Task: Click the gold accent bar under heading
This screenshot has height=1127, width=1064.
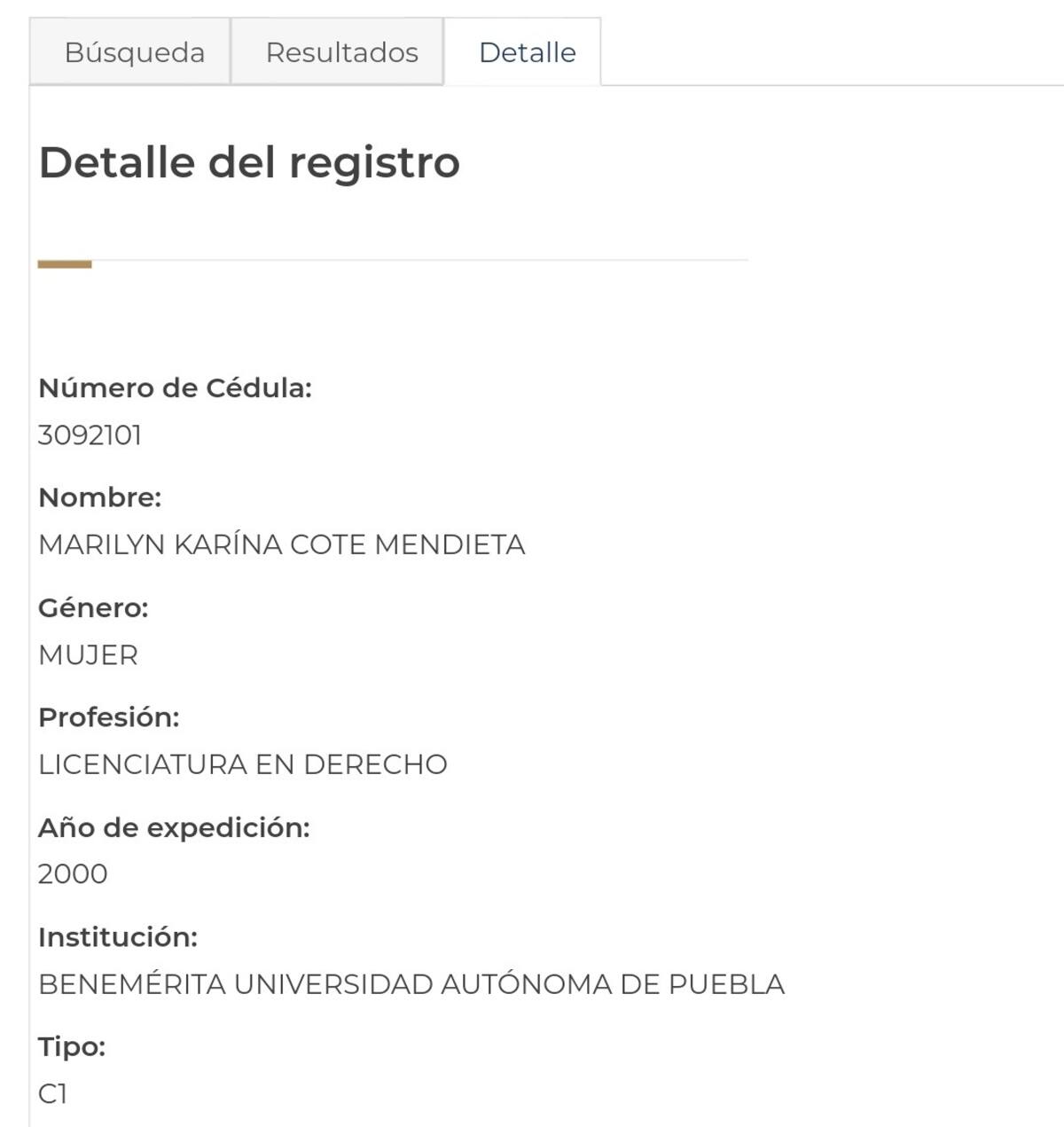Action: click(x=65, y=263)
